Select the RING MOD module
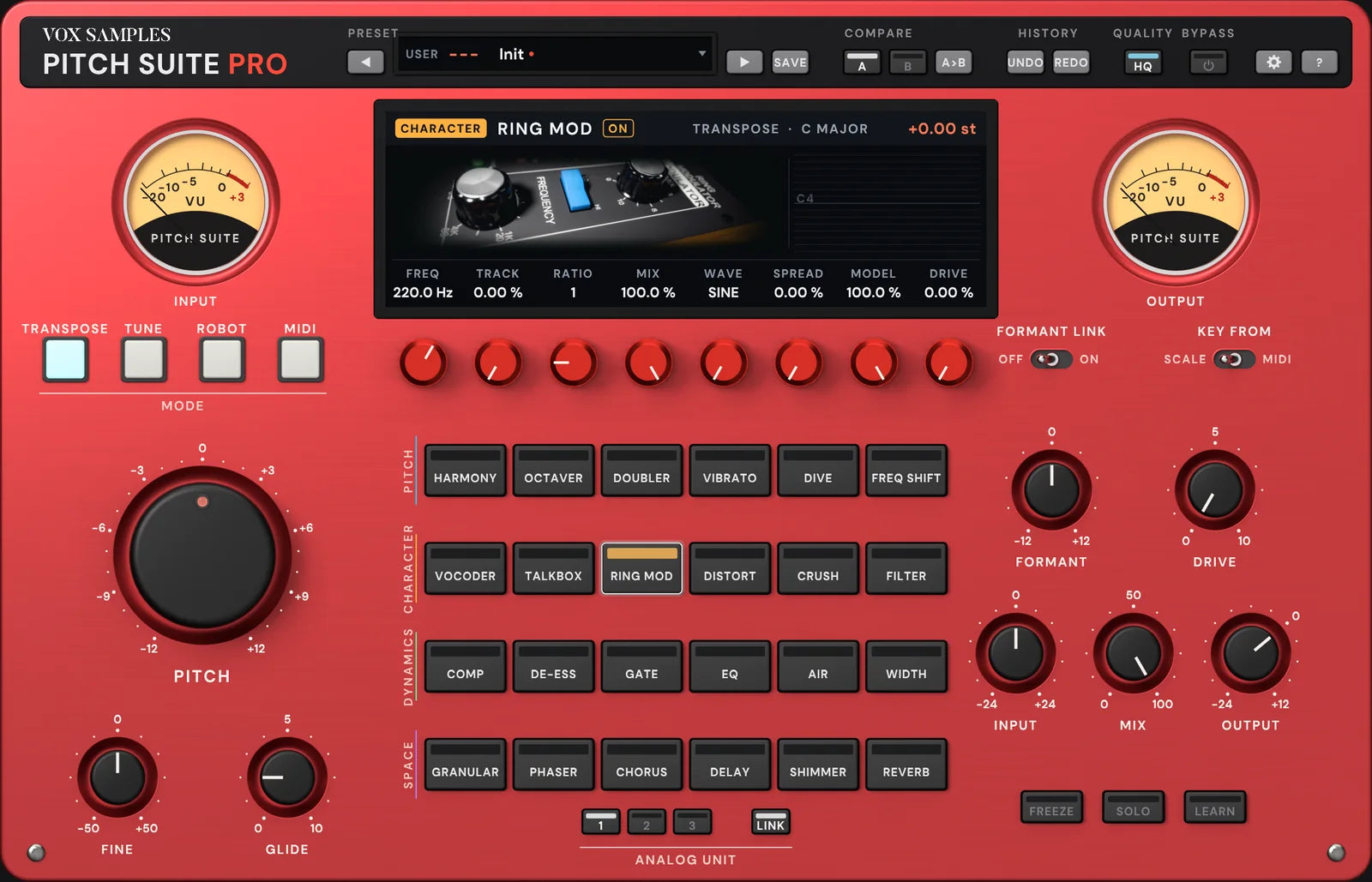 641,567
